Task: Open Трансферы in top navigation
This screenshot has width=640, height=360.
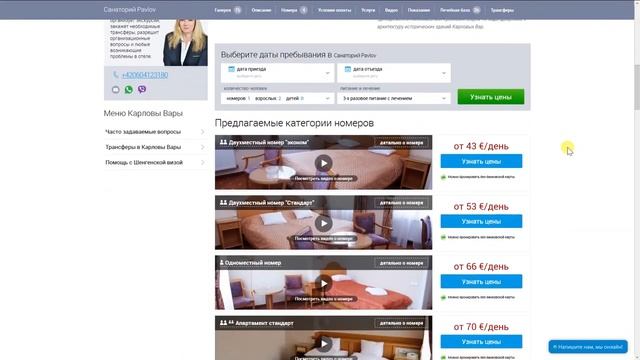Action: [x=502, y=10]
